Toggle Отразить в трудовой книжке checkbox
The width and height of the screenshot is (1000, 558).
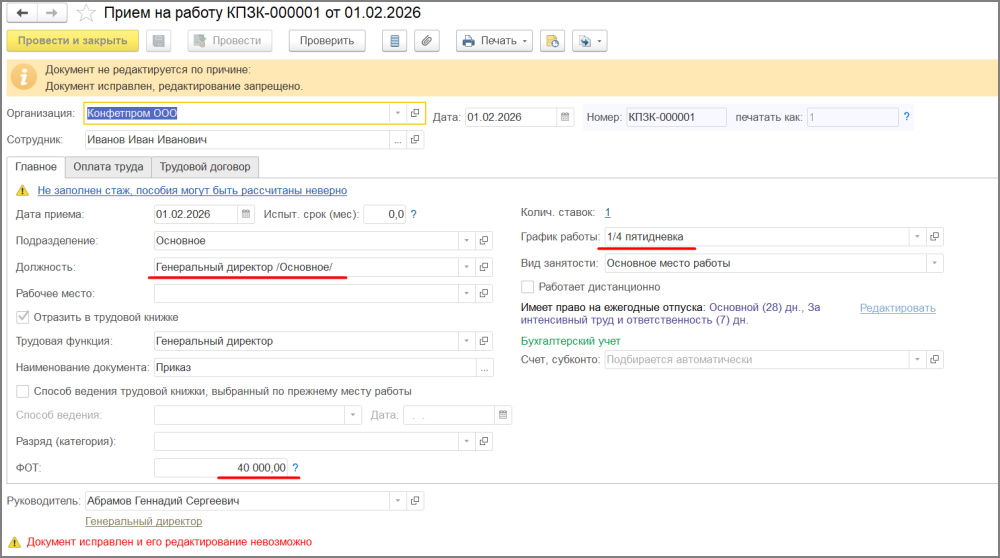pyautogui.click(x=23, y=317)
